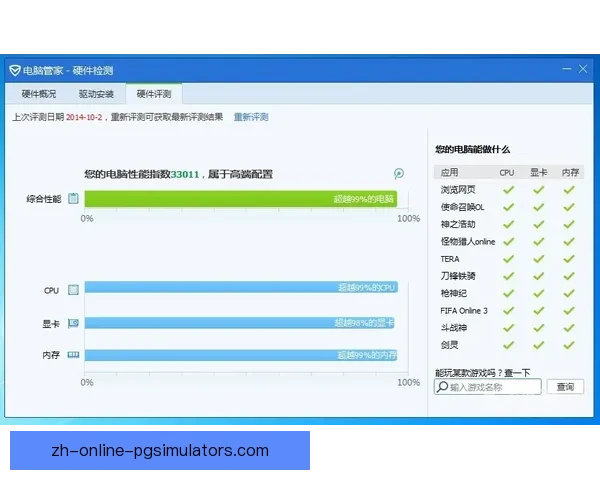The image size is (600, 480).
Task: Click the 重新评测 link
Action: (x=251, y=117)
